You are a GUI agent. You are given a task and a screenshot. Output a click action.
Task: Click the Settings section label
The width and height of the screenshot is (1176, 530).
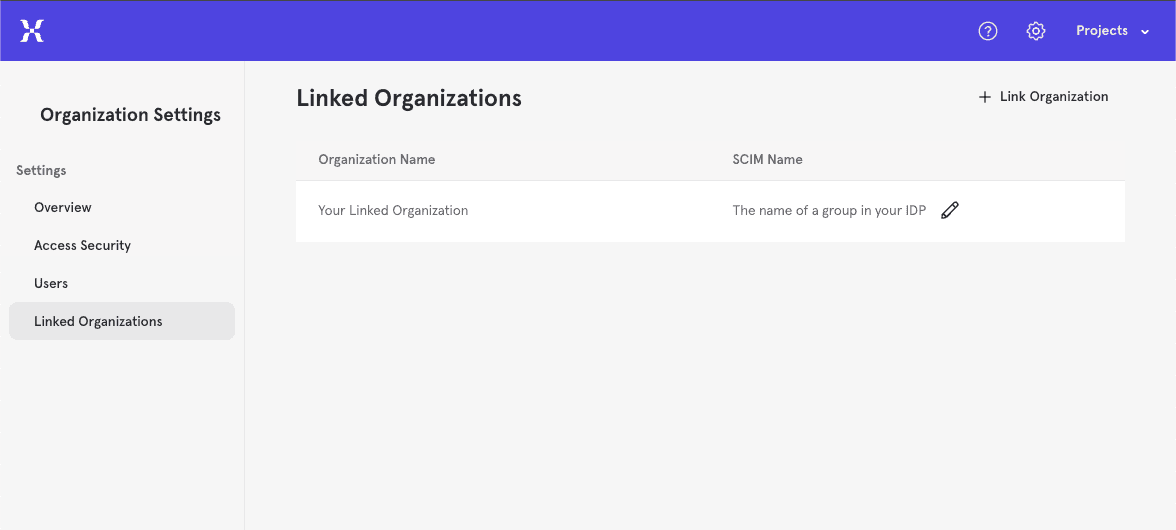[41, 171]
